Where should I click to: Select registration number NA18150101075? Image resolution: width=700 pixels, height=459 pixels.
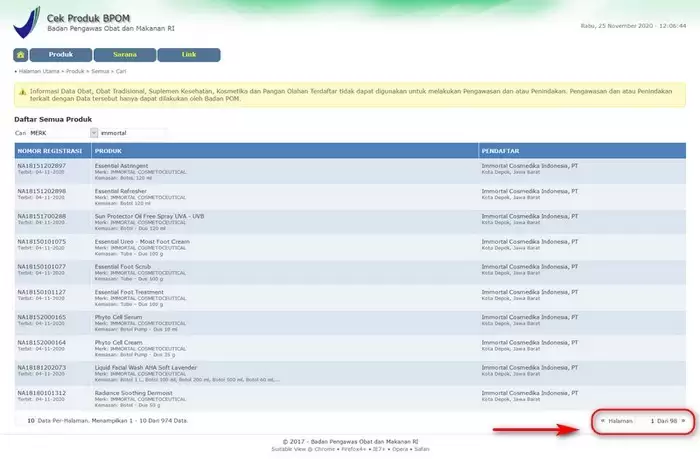[42, 242]
